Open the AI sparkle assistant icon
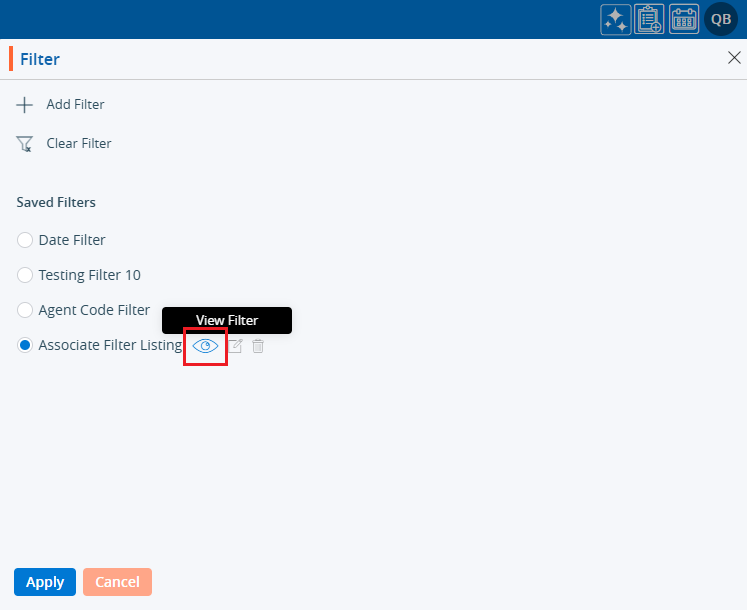Viewport: 747px width, 610px height. (615, 20)
